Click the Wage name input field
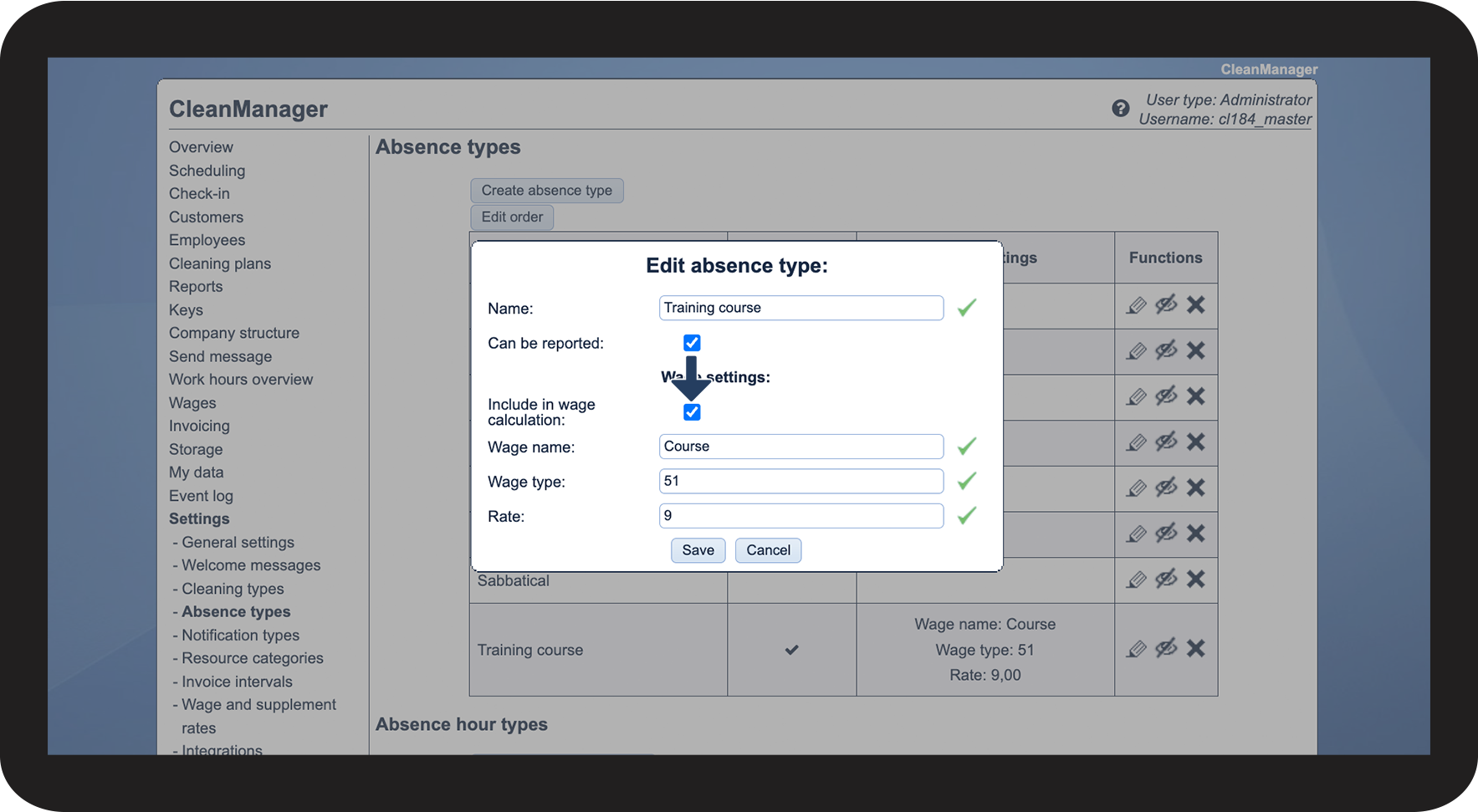The height and width of the screenshot is (812, 1478). tap(800, 447)
